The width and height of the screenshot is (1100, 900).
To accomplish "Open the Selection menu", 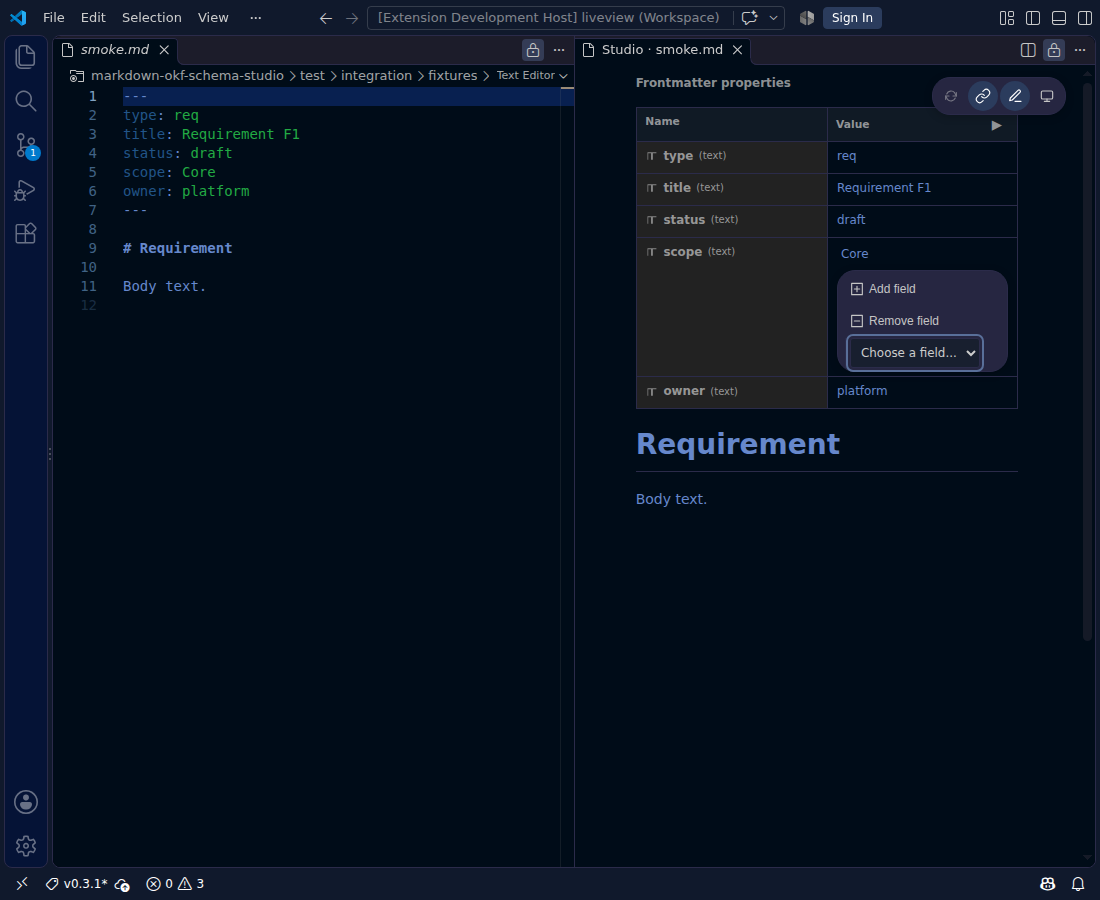I will (x=152, y=18).
